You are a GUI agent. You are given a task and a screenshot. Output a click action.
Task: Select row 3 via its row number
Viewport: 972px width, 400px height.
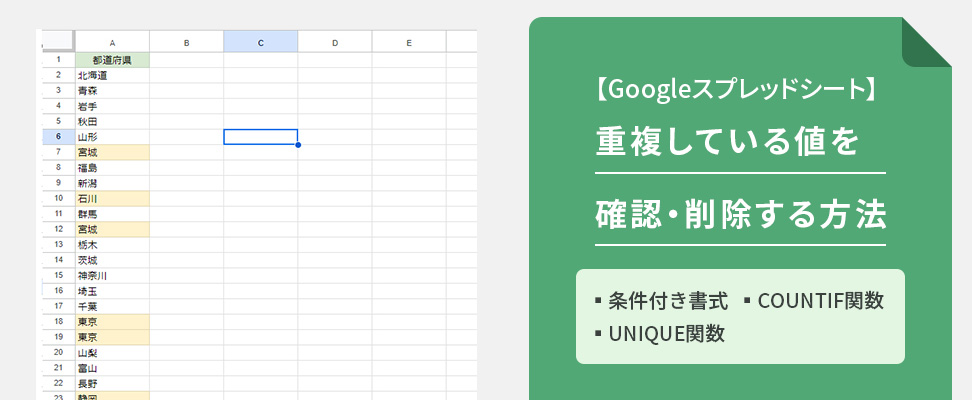tap(58, 91)
